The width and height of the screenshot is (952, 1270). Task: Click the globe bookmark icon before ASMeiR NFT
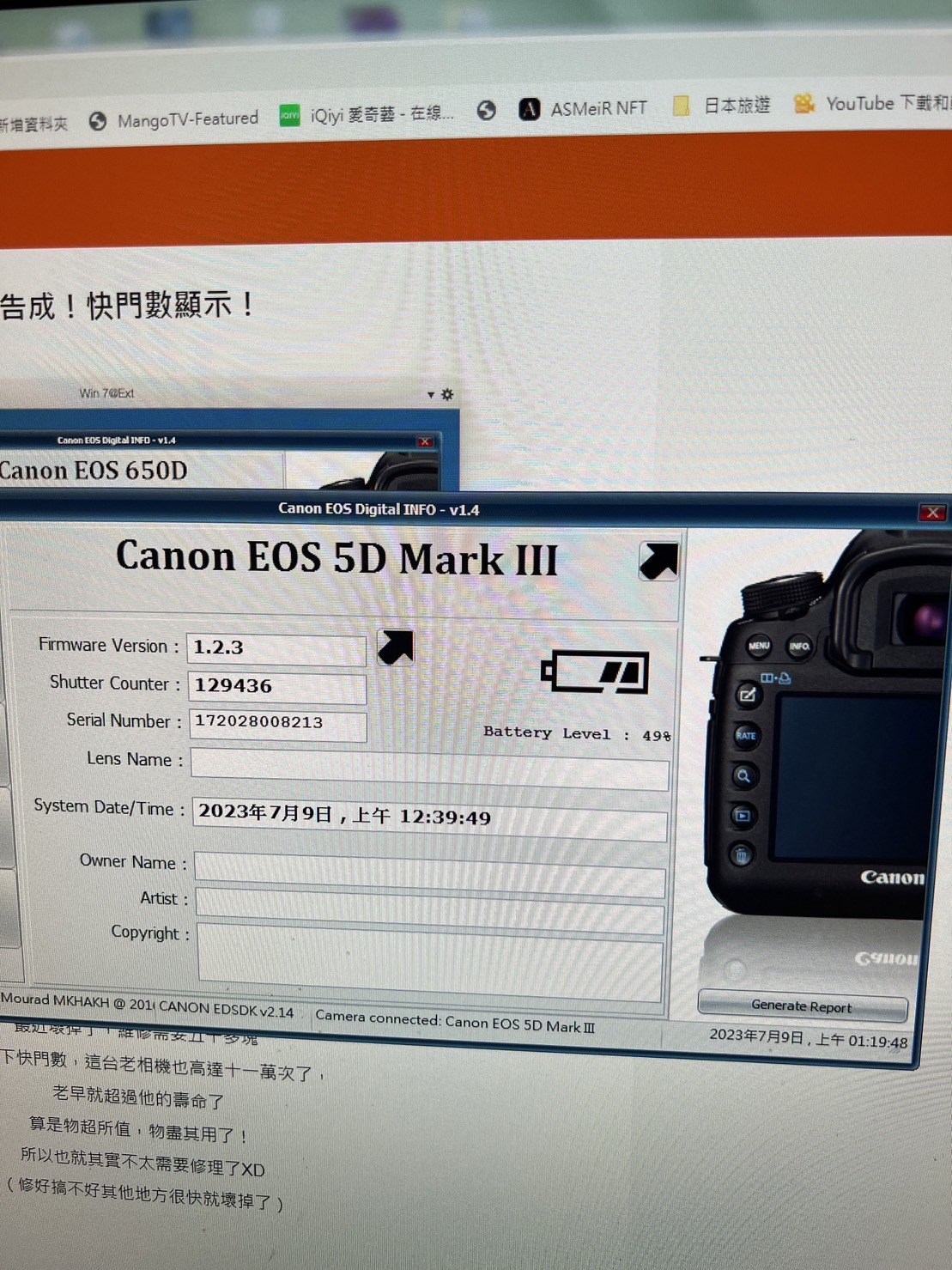coord(487,110)
